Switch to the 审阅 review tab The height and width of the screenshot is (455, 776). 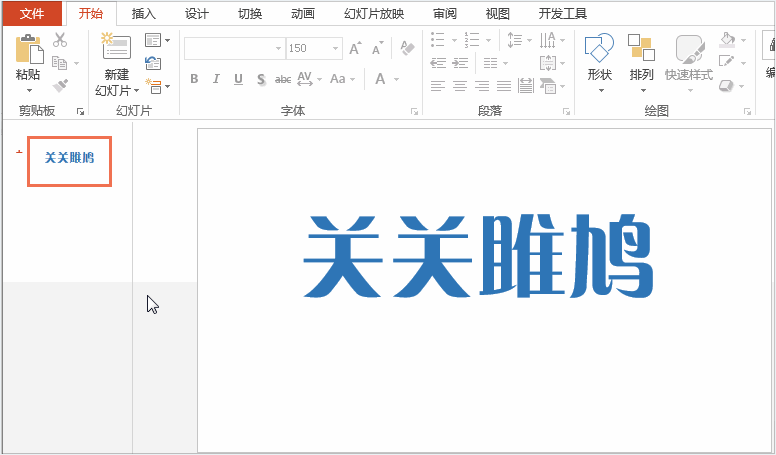tap(444, 13)
